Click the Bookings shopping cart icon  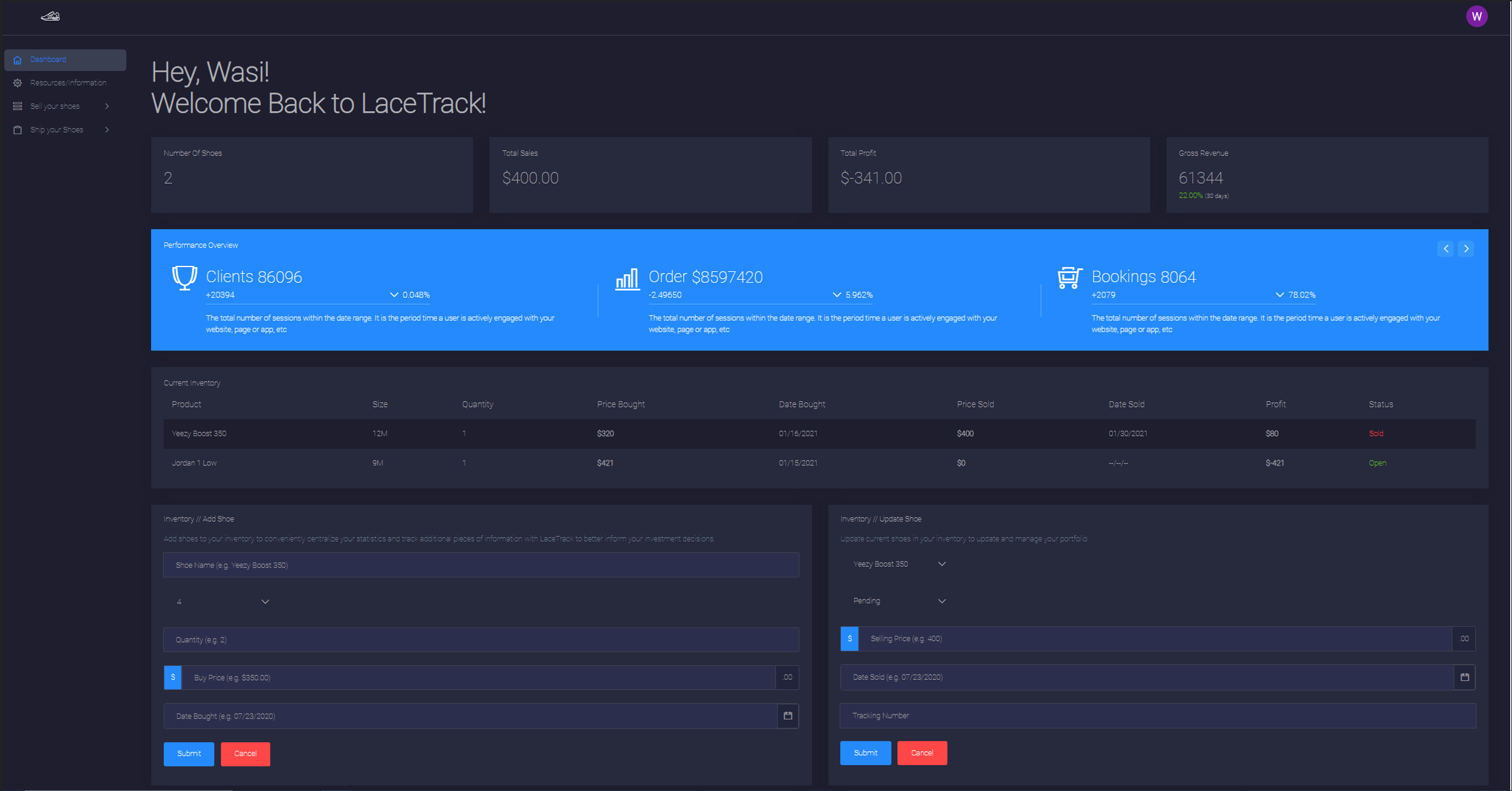coord(1069,278)
